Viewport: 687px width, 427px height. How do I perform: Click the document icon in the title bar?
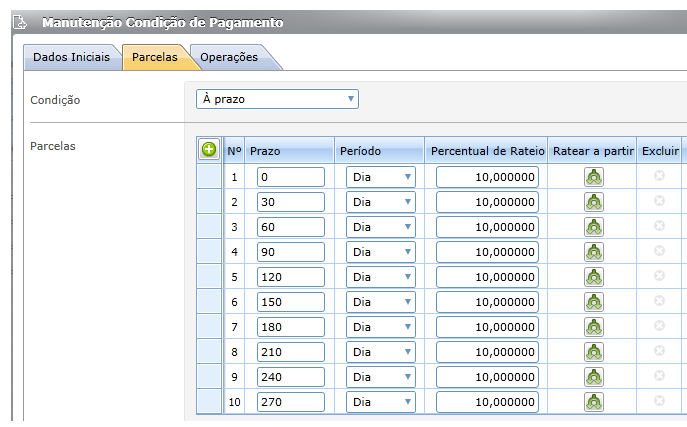point(20,22)
